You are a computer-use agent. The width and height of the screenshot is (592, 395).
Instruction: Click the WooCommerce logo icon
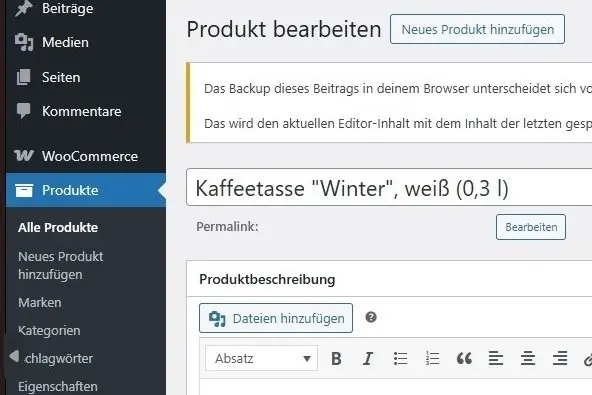pyautogui.click(x=24, y=156)
